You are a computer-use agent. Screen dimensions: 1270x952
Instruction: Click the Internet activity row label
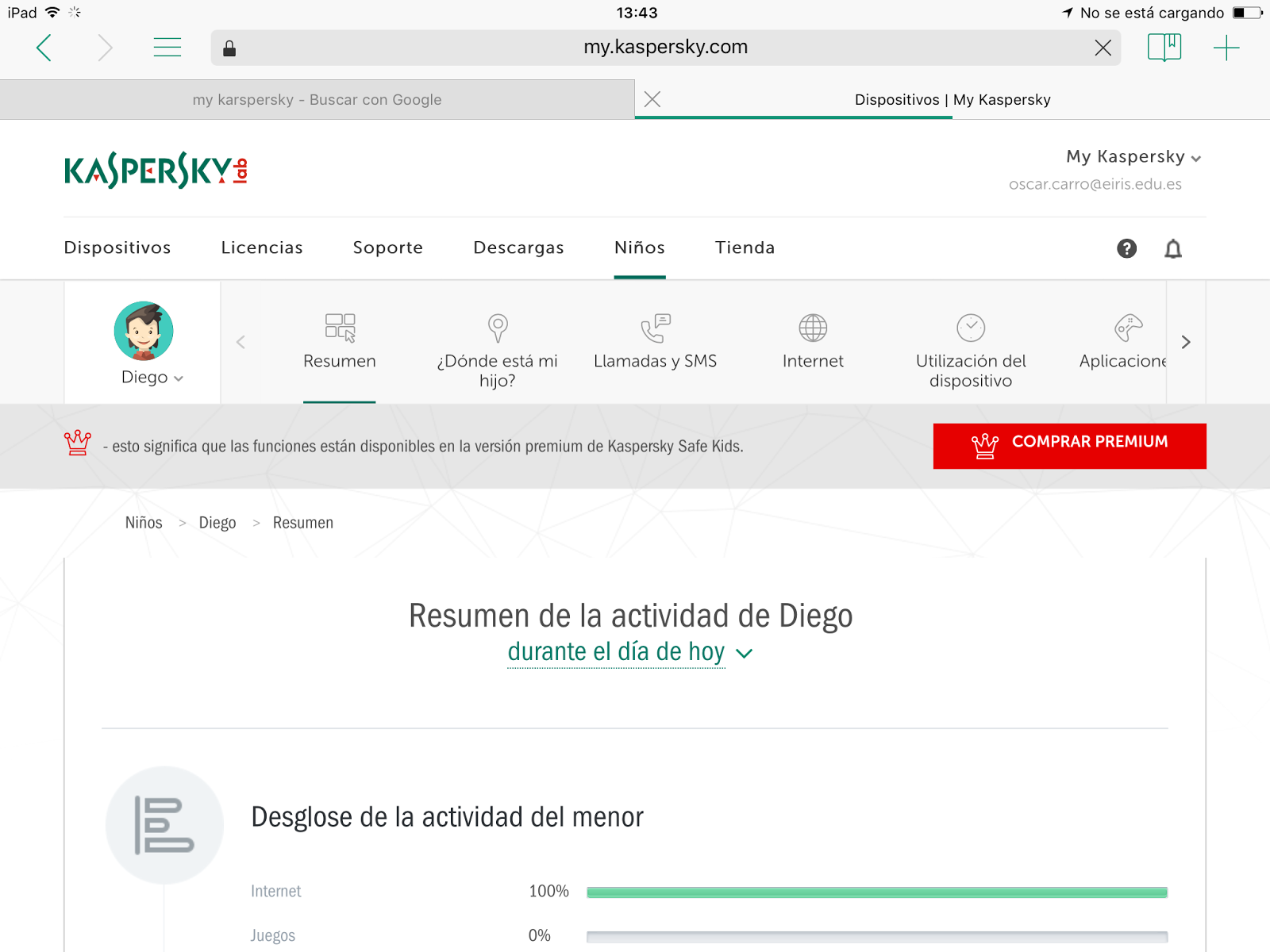click(276, 891)
